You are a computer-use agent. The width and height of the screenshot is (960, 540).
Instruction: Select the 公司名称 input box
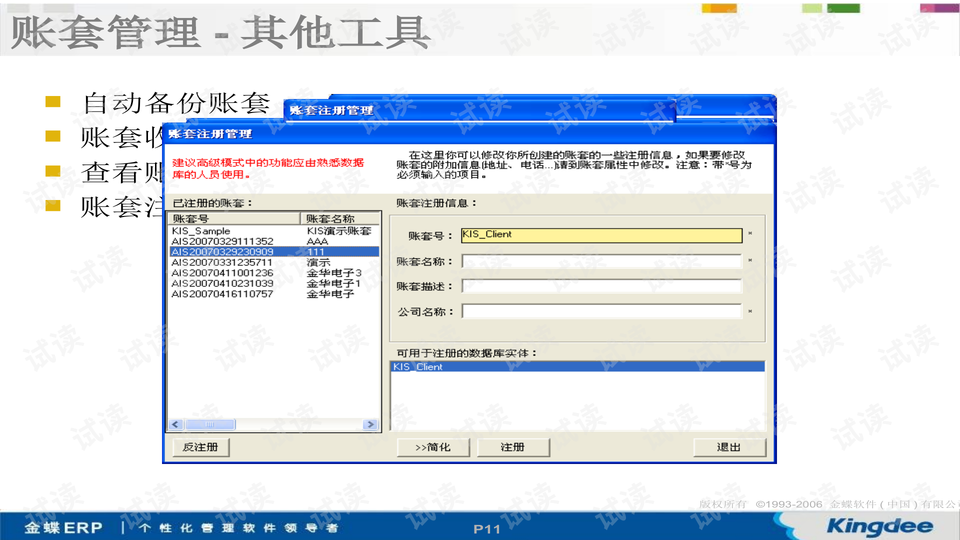pyautogui.click(x=601, y=312)
